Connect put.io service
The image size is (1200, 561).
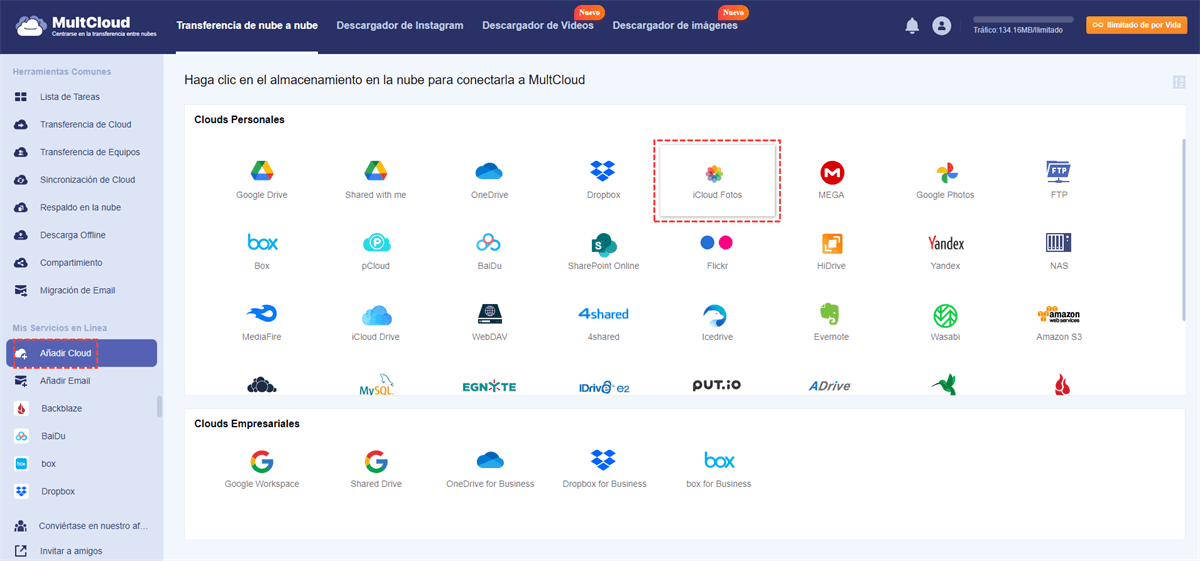[717, 386]
